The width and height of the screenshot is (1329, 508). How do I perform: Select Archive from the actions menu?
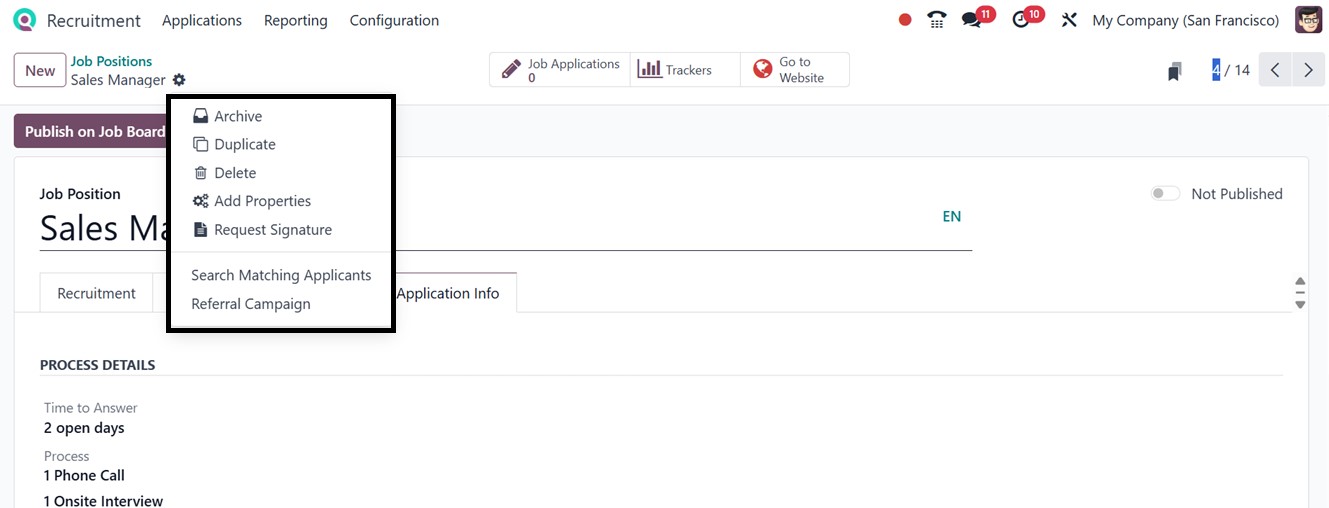click(x=237, y=116)
